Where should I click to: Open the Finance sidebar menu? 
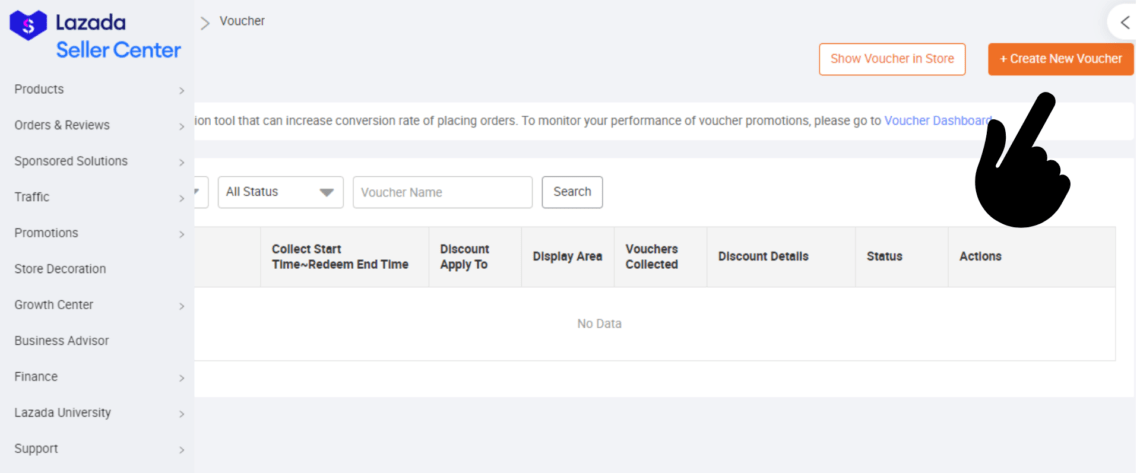click(x=36, y=377)
